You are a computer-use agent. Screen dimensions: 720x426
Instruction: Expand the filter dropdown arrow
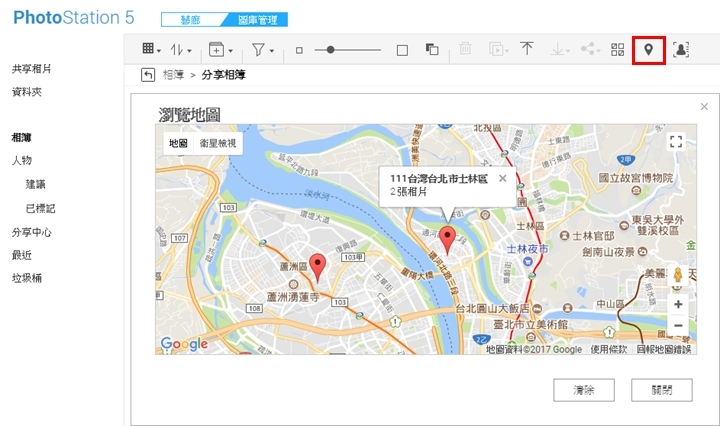tap(272, 51)
